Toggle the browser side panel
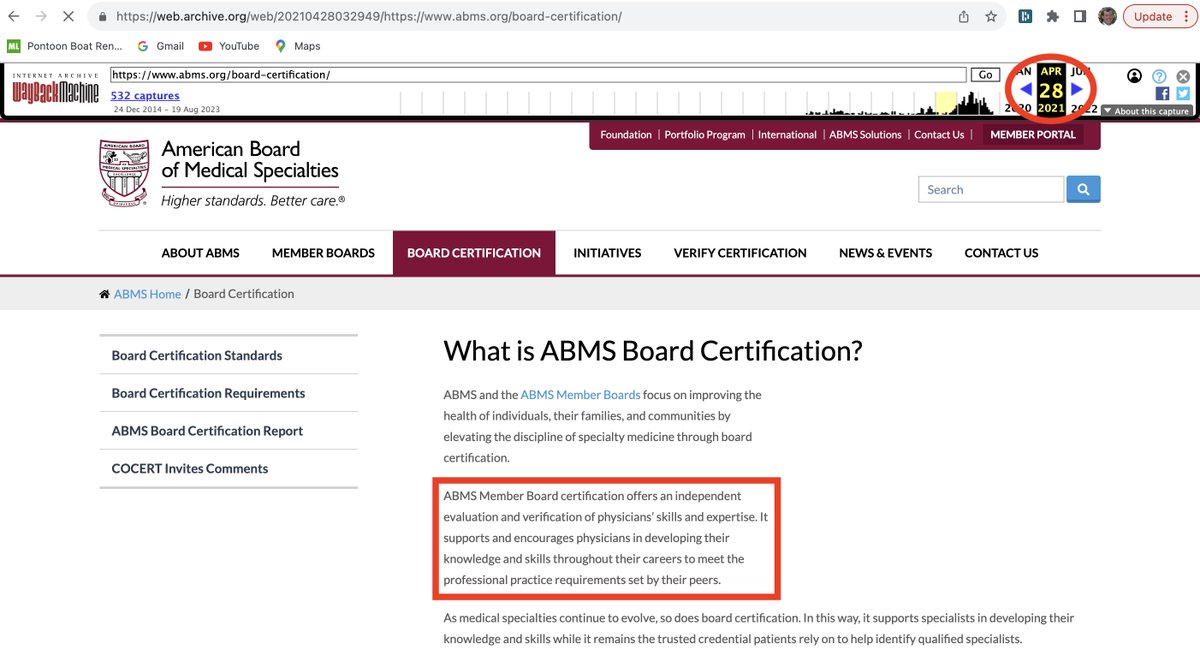Viewport: 1200px width, 668px height. (1080, 16)
